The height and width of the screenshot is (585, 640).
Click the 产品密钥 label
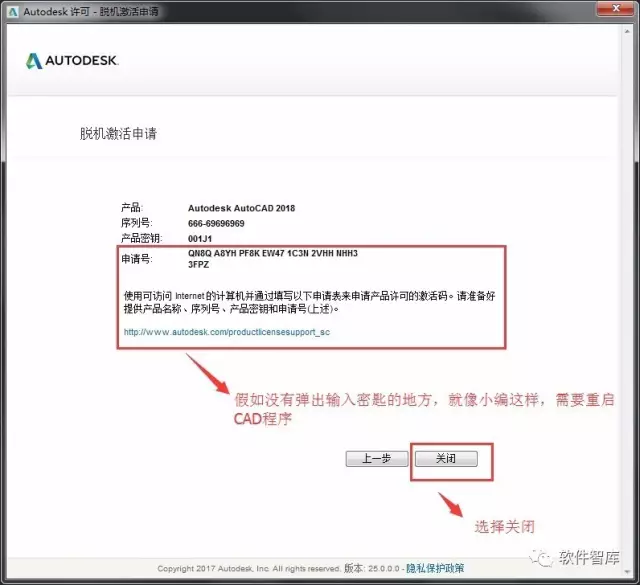click(141, 238)
